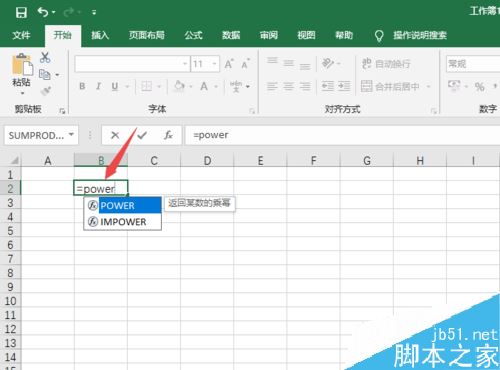Toggle 自动换行 wrap text
500x370 pixels.
(386, 63)
